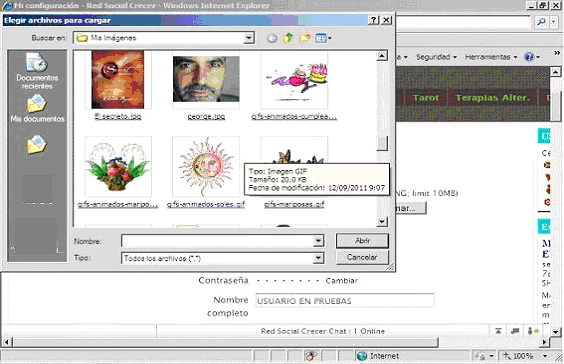
Task: Click the Cancelar button
Action: [362, 257]
